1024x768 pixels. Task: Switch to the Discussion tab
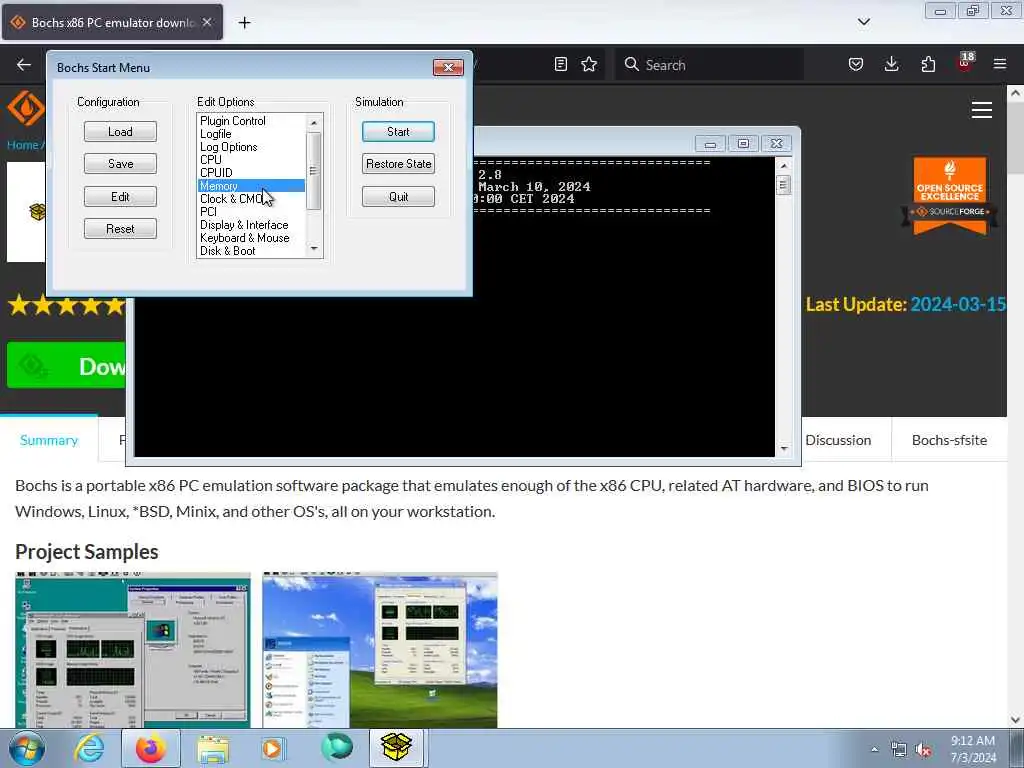(838, 440)
